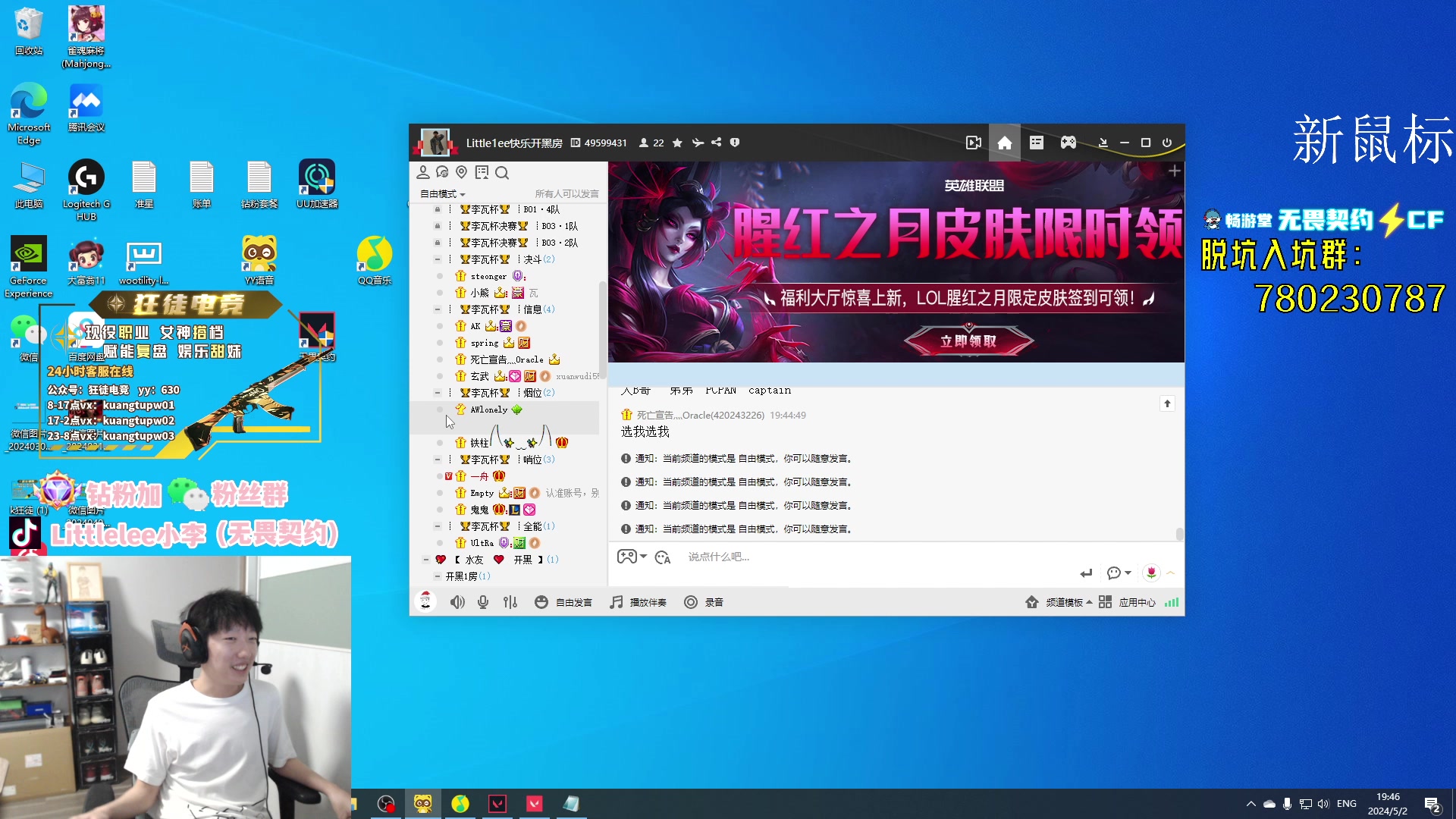Select the BO3·1队 sub-channel
1456x819 pixels.
[519, 226]
